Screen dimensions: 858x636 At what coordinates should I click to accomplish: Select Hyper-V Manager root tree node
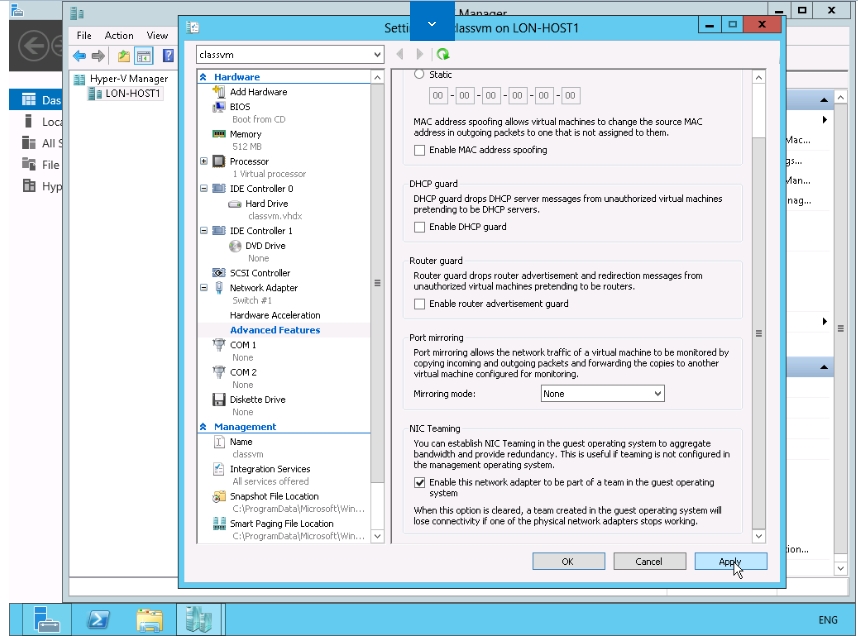tap(129, 79)
